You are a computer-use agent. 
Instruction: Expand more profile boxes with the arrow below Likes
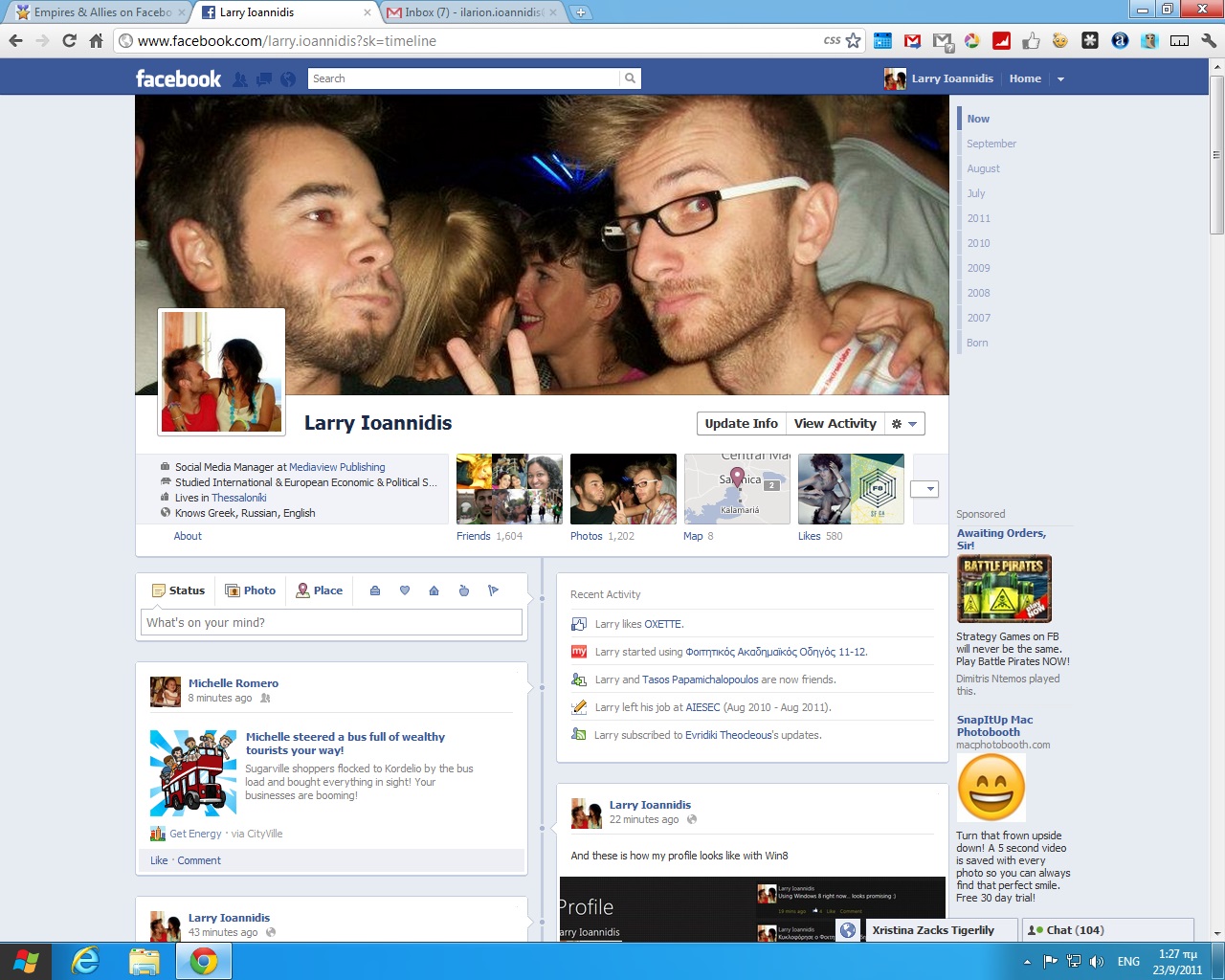pyautogui.click(x=924, y=488)
